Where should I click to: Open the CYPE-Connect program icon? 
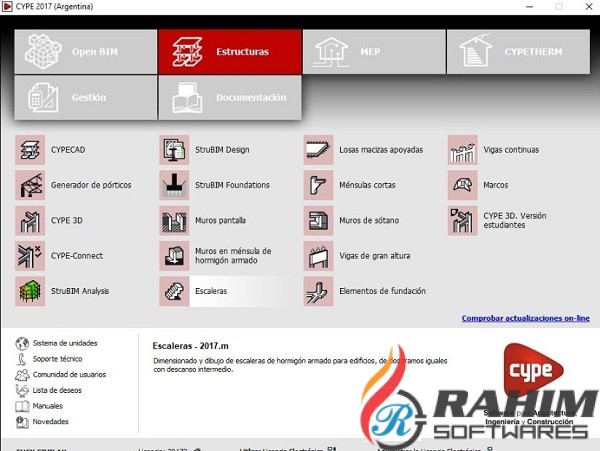point(30,256)
